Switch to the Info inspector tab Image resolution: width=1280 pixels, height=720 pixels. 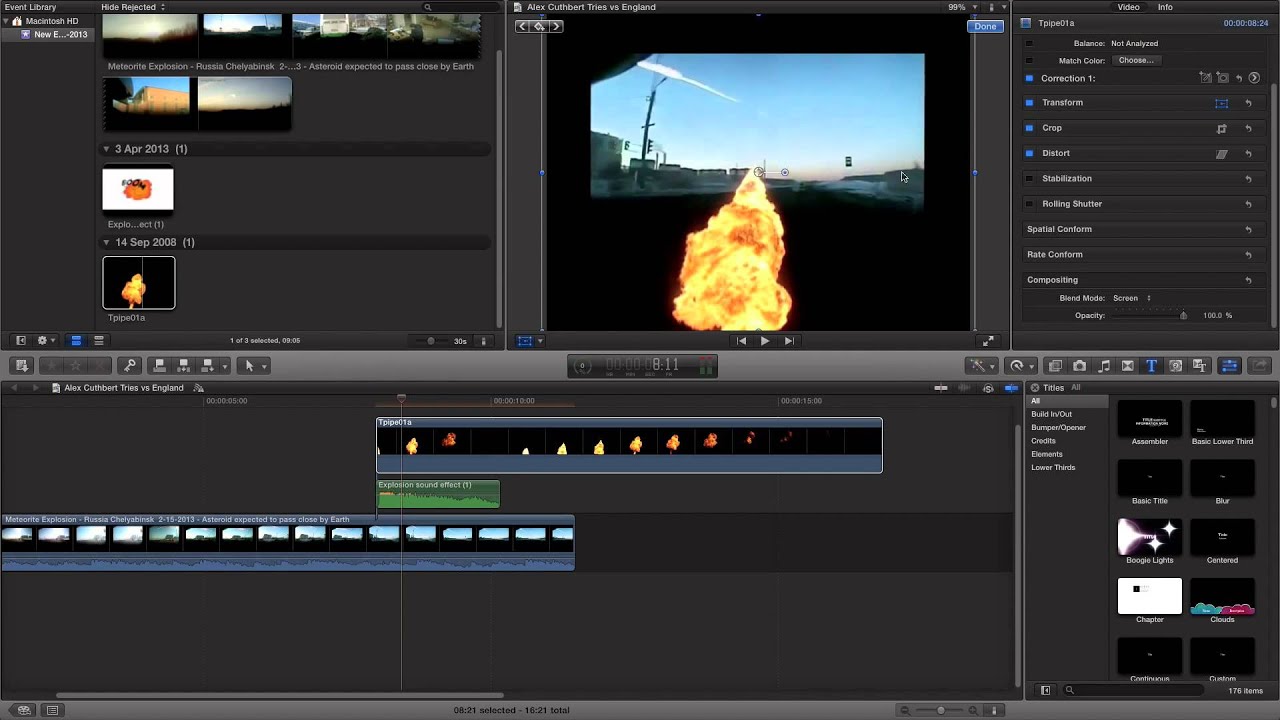[1165, 7]
